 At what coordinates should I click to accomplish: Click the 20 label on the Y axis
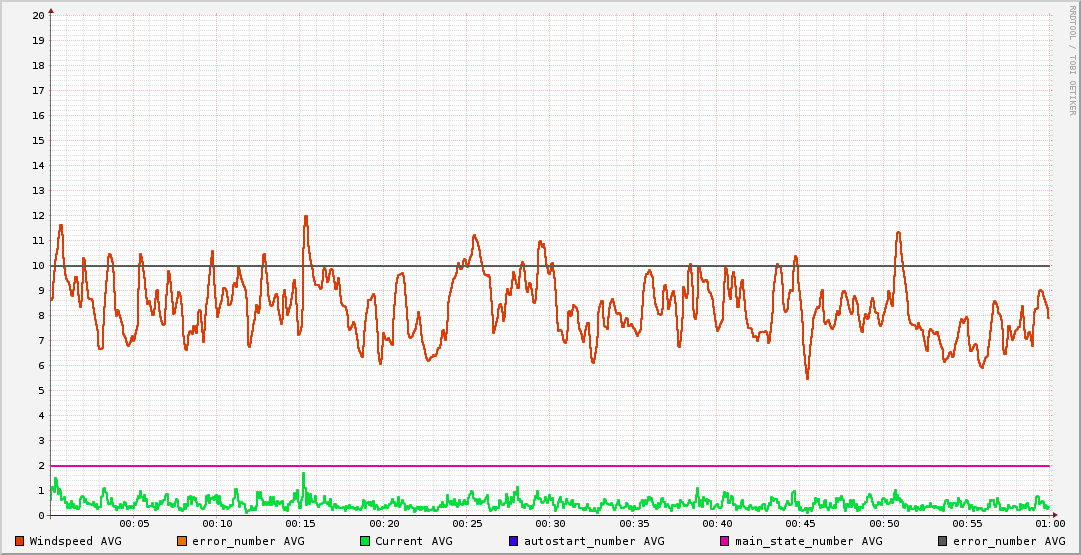coord(38,16)
